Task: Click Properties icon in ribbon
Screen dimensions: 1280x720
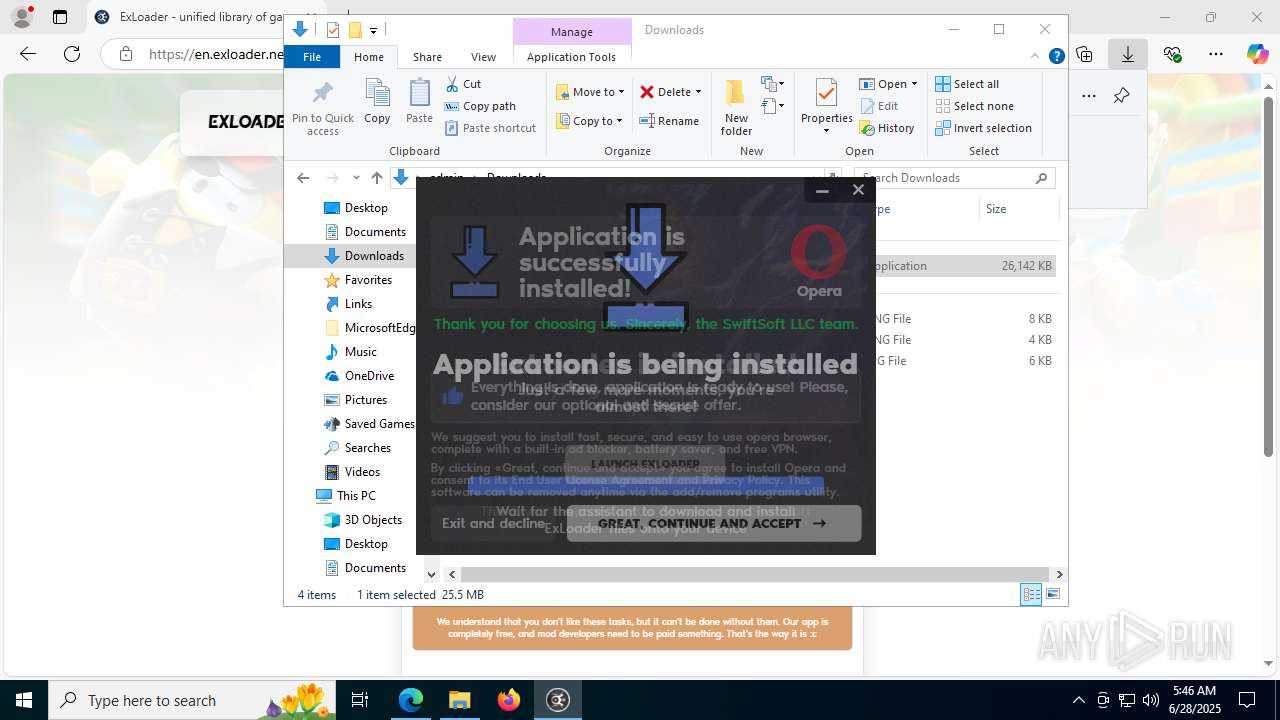Action: (826, 93)
